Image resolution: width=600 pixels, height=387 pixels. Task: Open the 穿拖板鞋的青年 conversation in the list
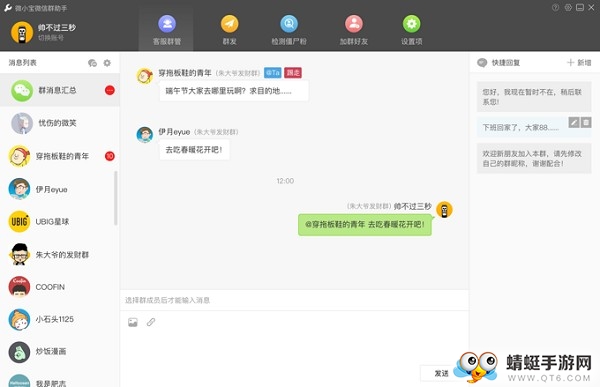pyautogui.click(x=60, y=156)
